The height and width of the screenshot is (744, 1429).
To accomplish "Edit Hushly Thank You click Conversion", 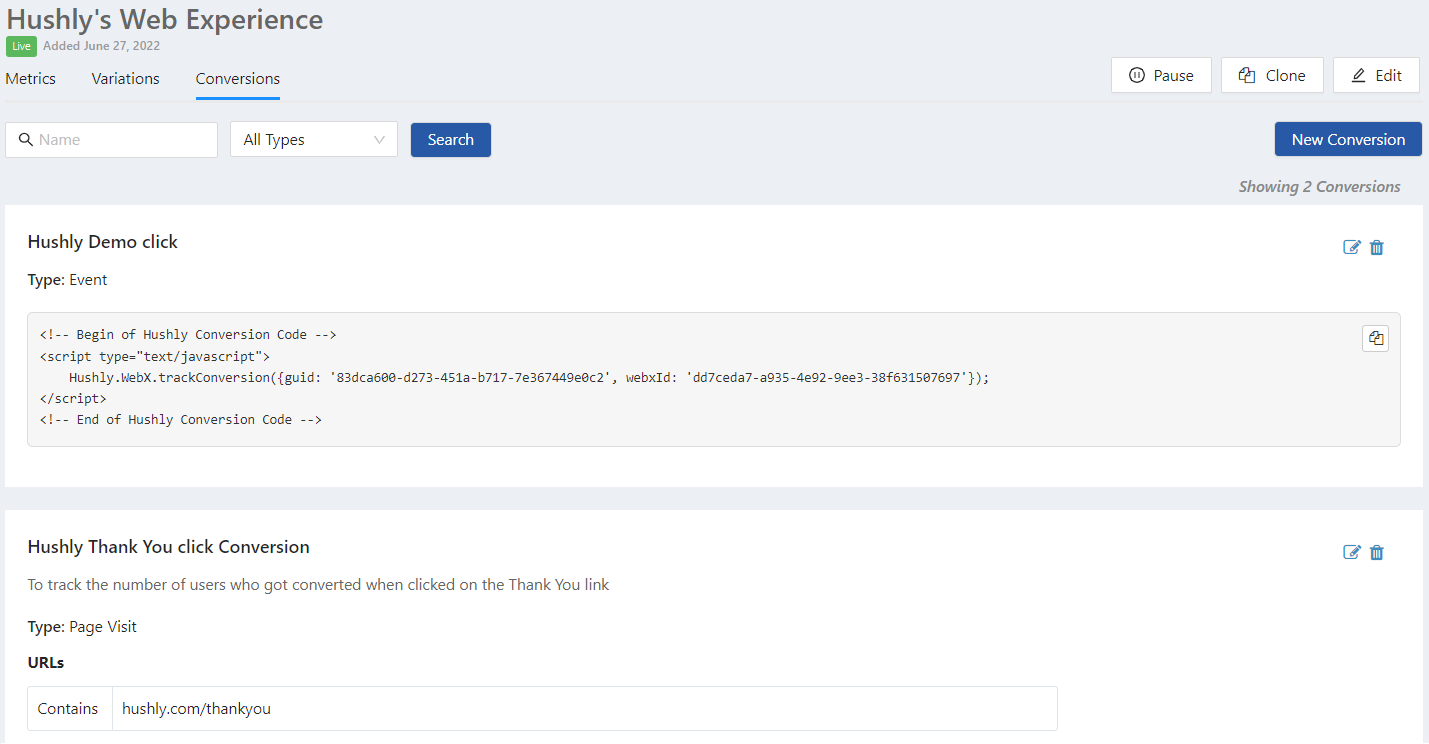I will 1352,552.
